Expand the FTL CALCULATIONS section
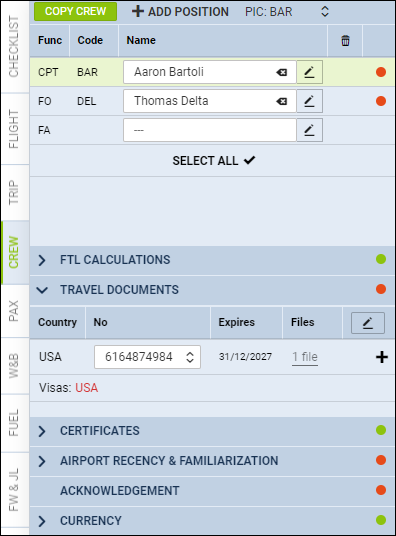 pyautogui.click(x=42, y=260)
